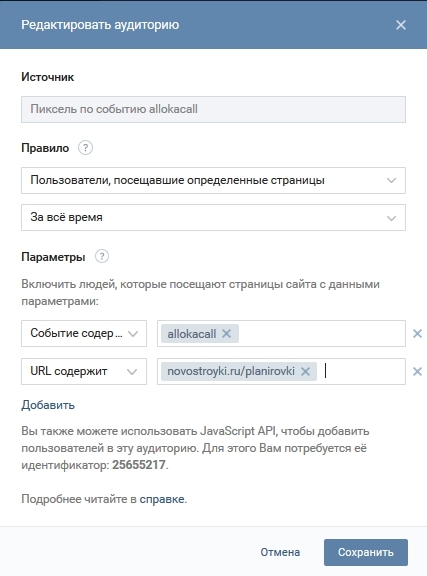Viewport: 427px width, 576px height.
Task: Click the Отмена button
Action: [x=280, y=552]
